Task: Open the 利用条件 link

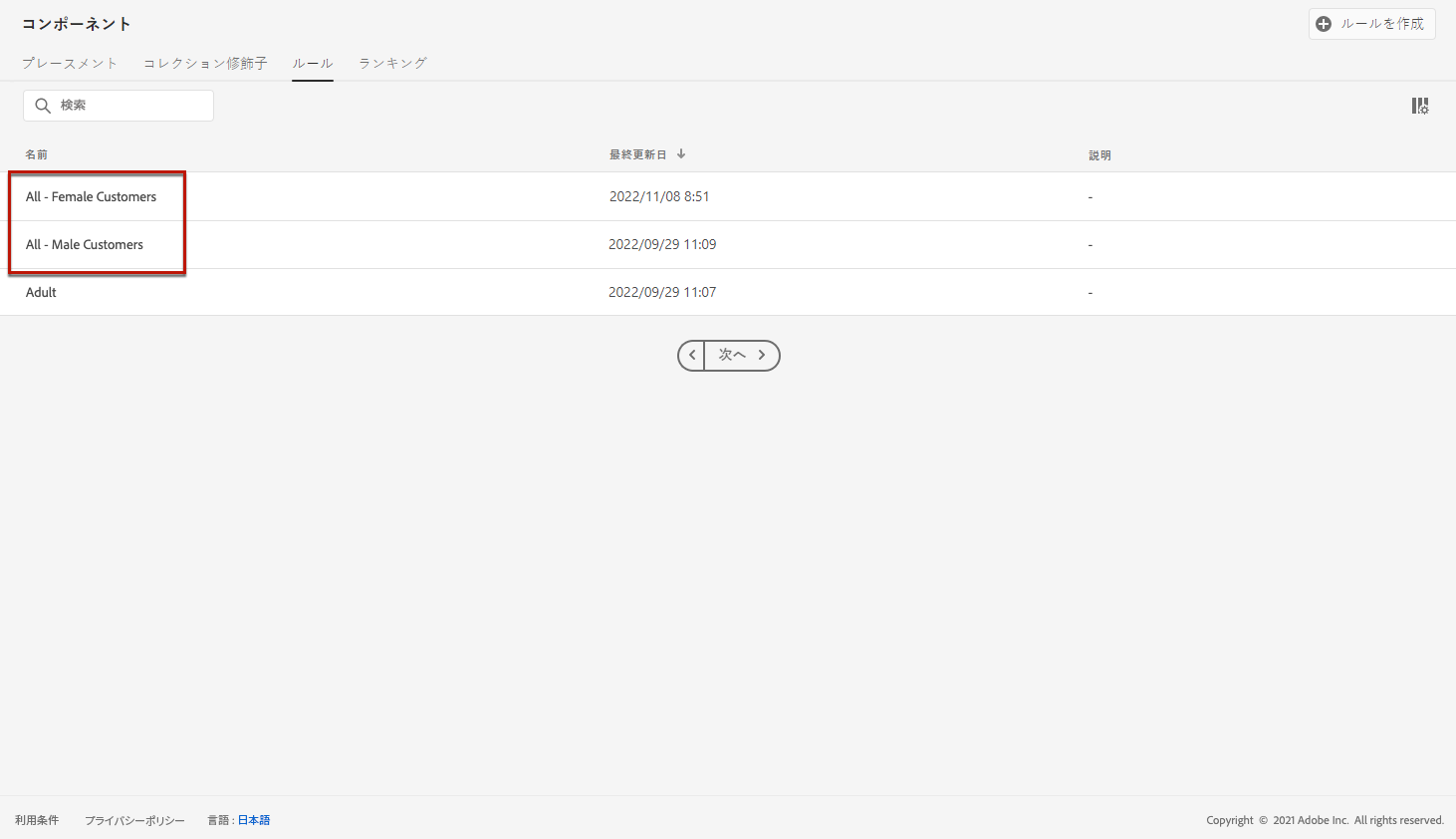Action: click(x=37, y=820)
